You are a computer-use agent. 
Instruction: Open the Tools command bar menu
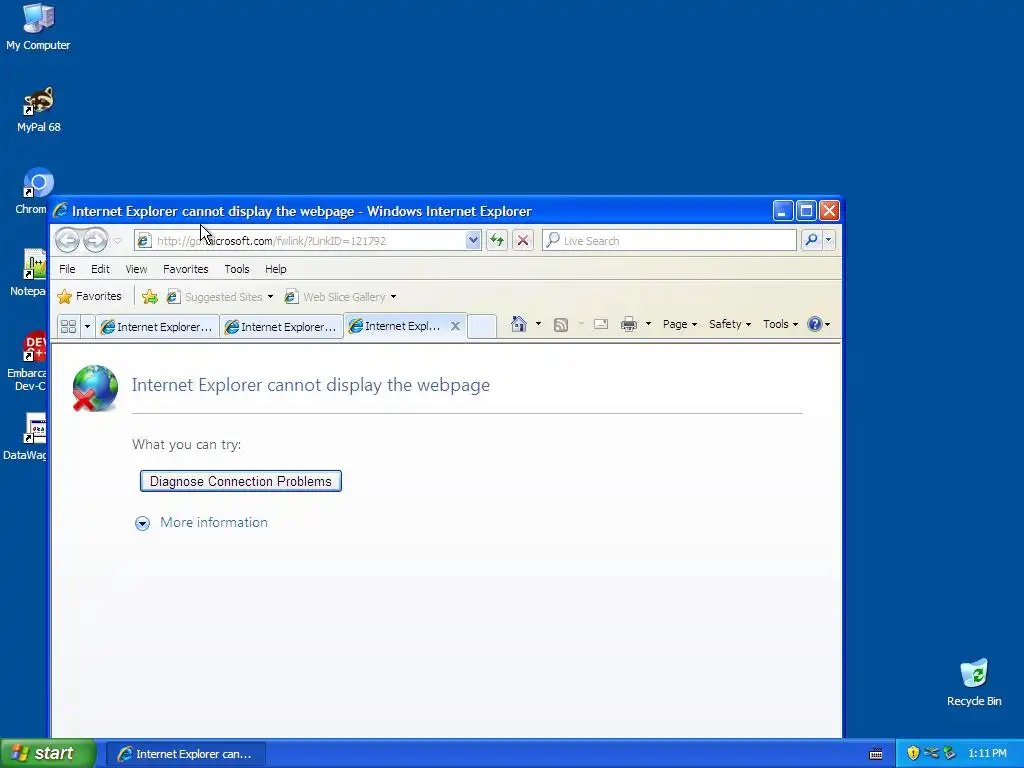[780, 325]
